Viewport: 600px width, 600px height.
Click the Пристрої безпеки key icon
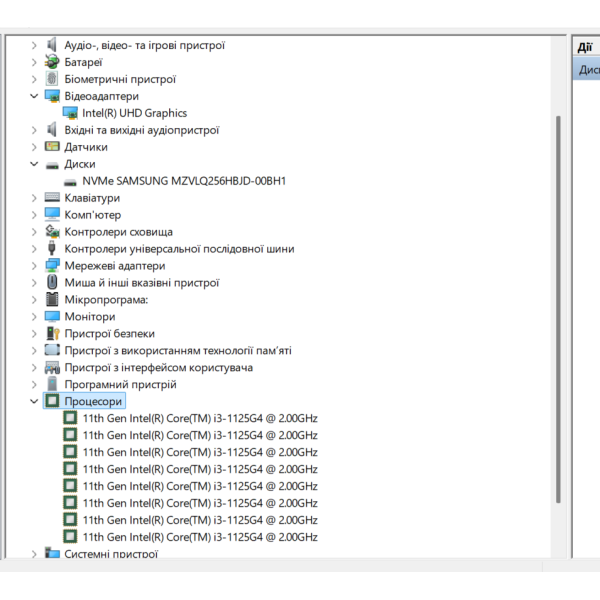(x=52, y=333)
